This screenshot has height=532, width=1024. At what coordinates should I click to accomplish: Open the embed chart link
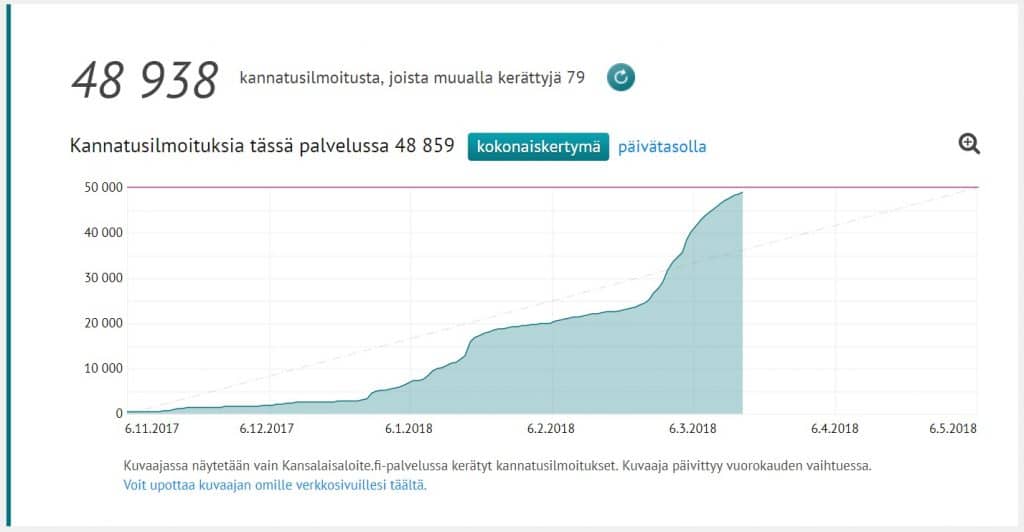point(275,486)
